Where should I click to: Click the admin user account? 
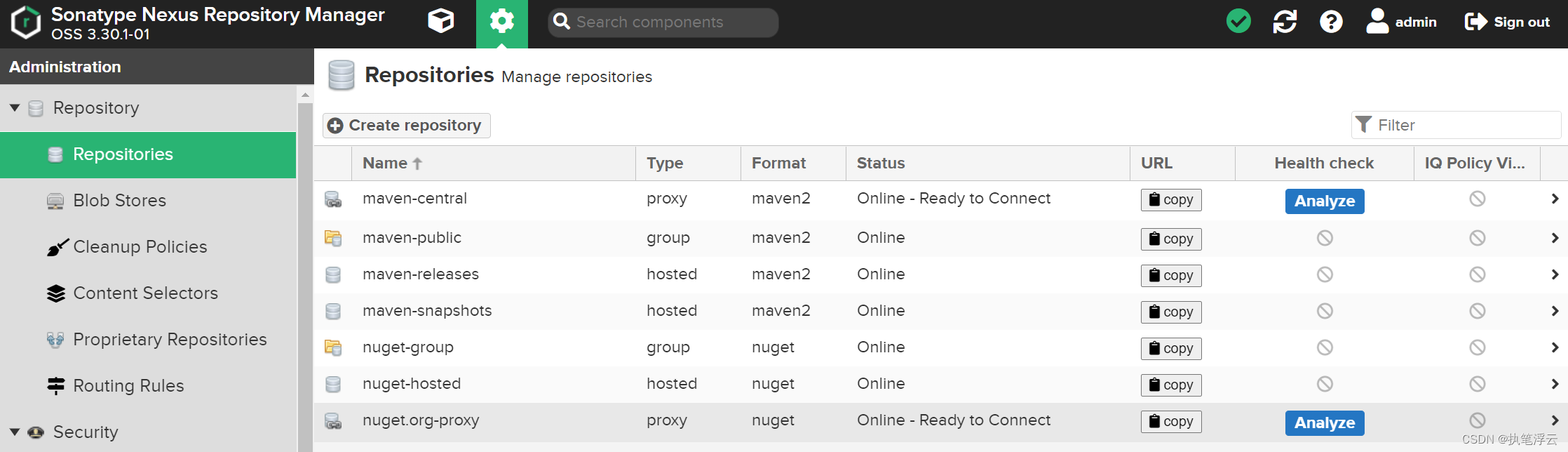coord(1402,22)
